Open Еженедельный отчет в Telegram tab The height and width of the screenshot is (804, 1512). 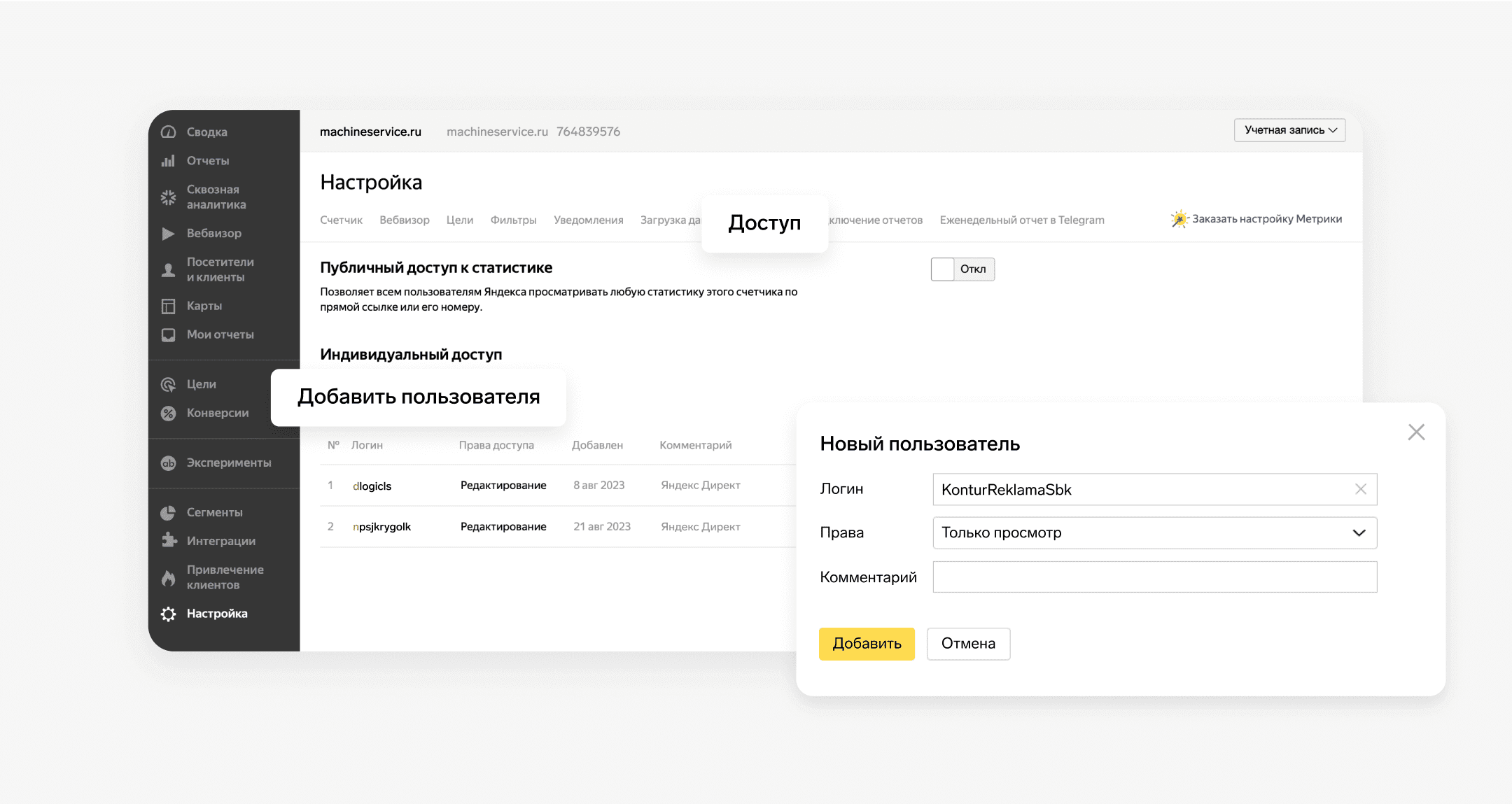click(1022, 220)
